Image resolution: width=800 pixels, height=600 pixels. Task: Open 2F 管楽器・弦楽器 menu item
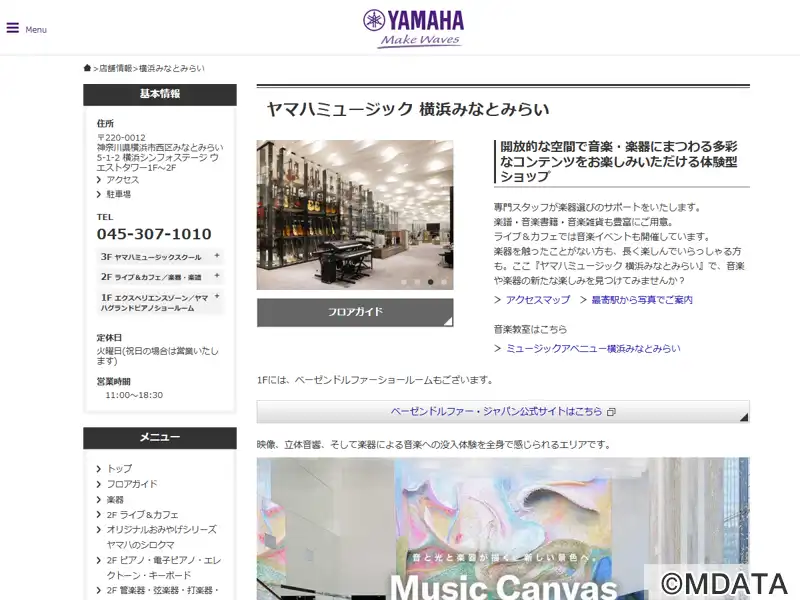(x=162, y=591)
